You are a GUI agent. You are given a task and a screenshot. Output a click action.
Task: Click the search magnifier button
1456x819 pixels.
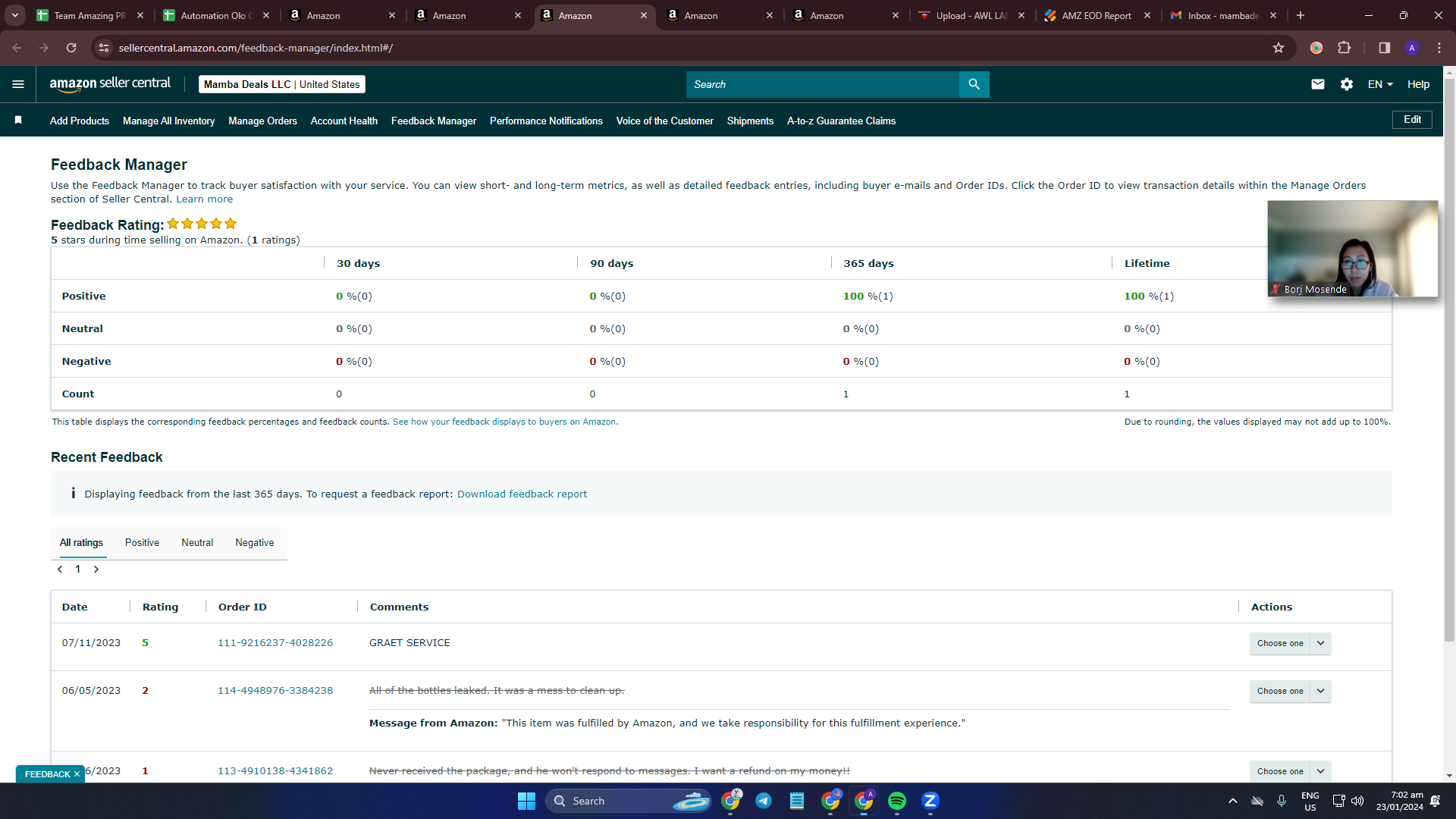974,84
